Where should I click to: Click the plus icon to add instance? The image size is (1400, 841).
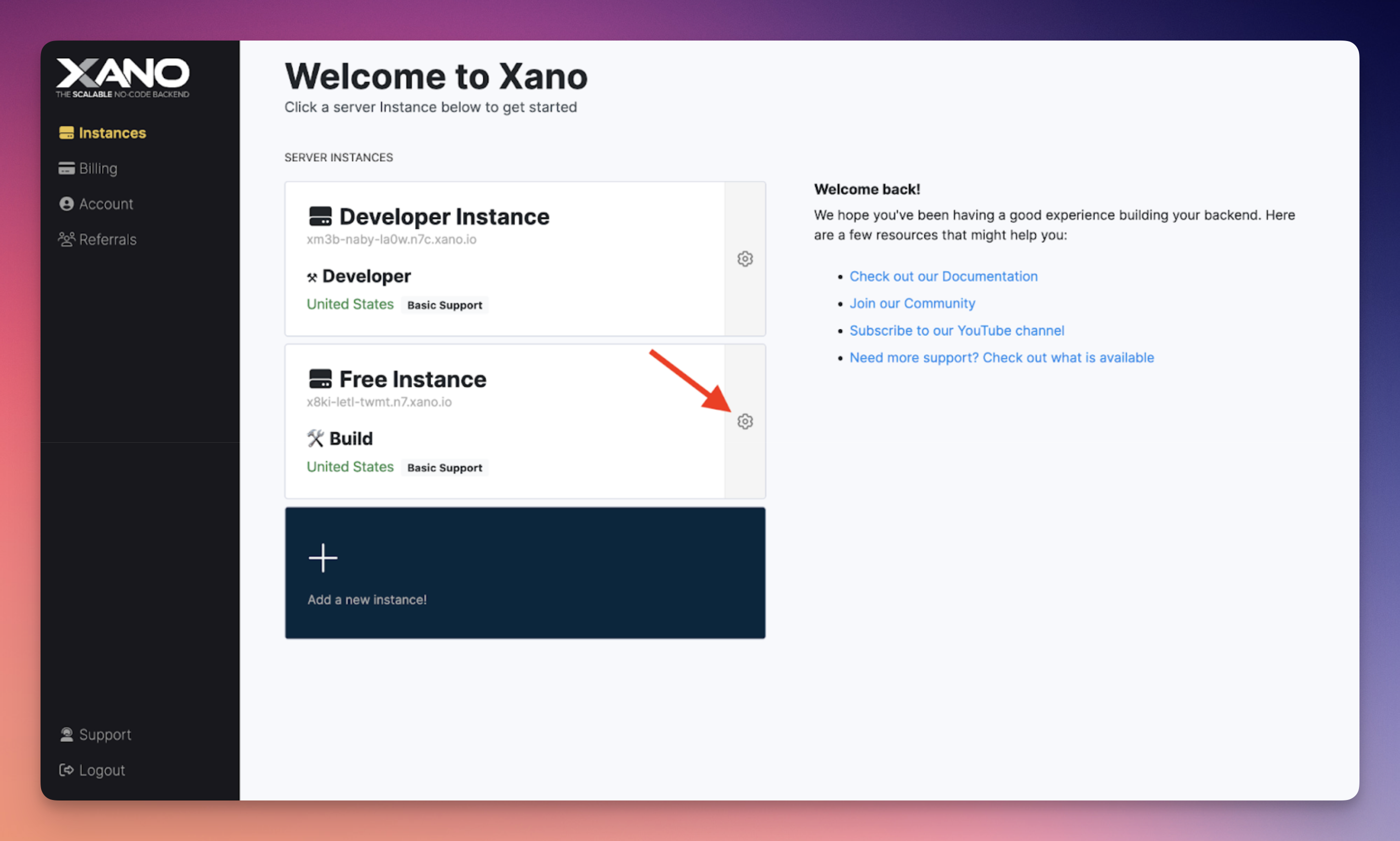[323, 558]
